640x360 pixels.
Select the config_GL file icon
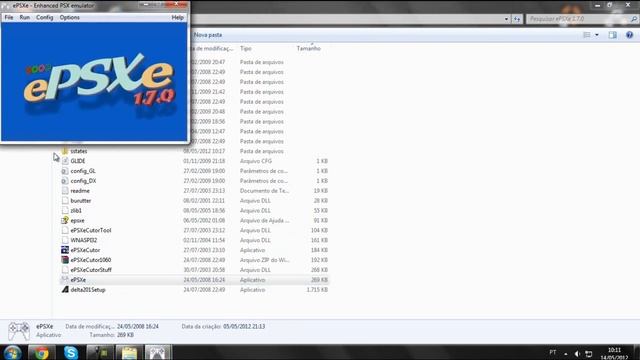[x=65, y=171]
